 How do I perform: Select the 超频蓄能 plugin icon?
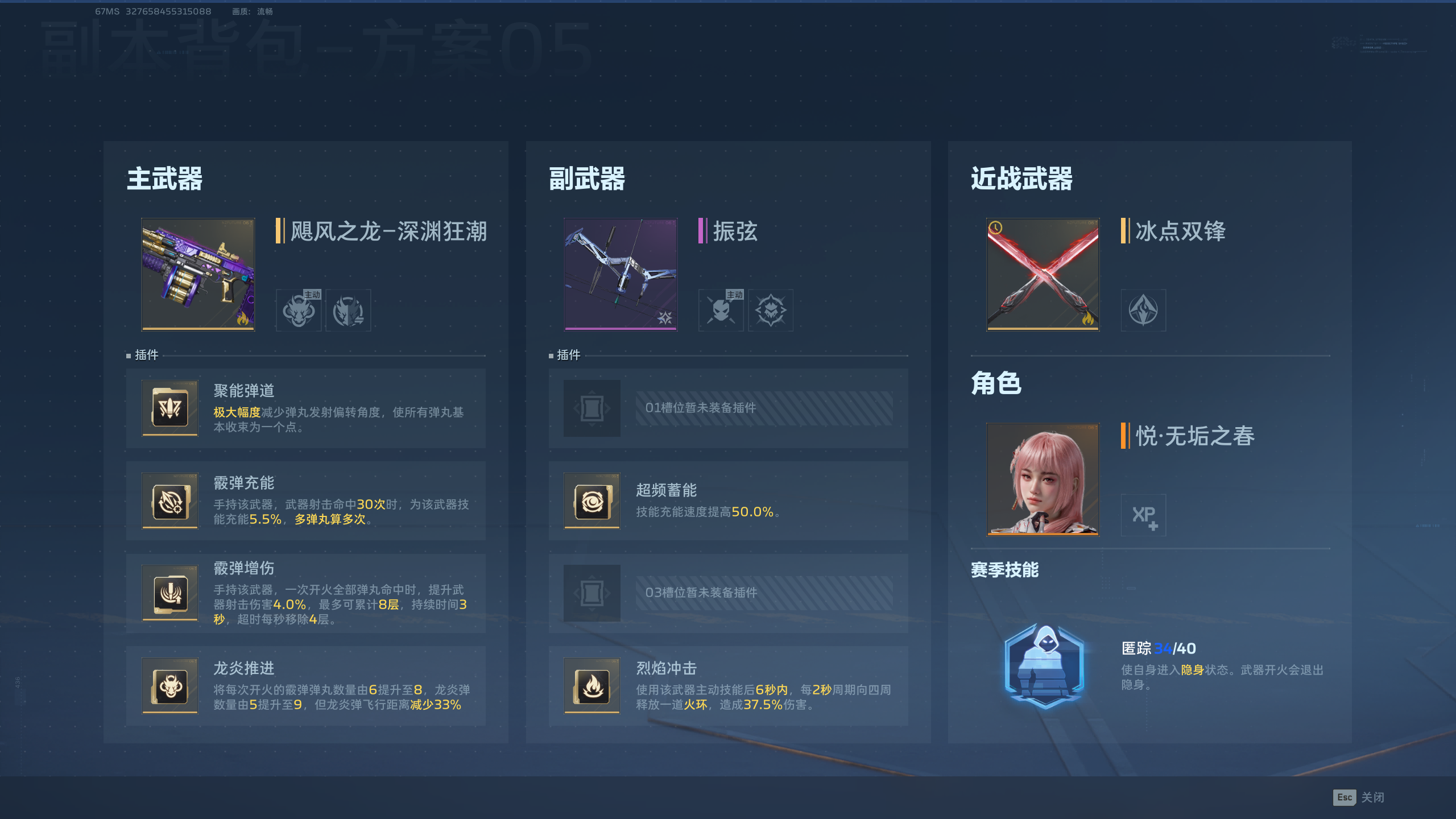coord(592,500)
